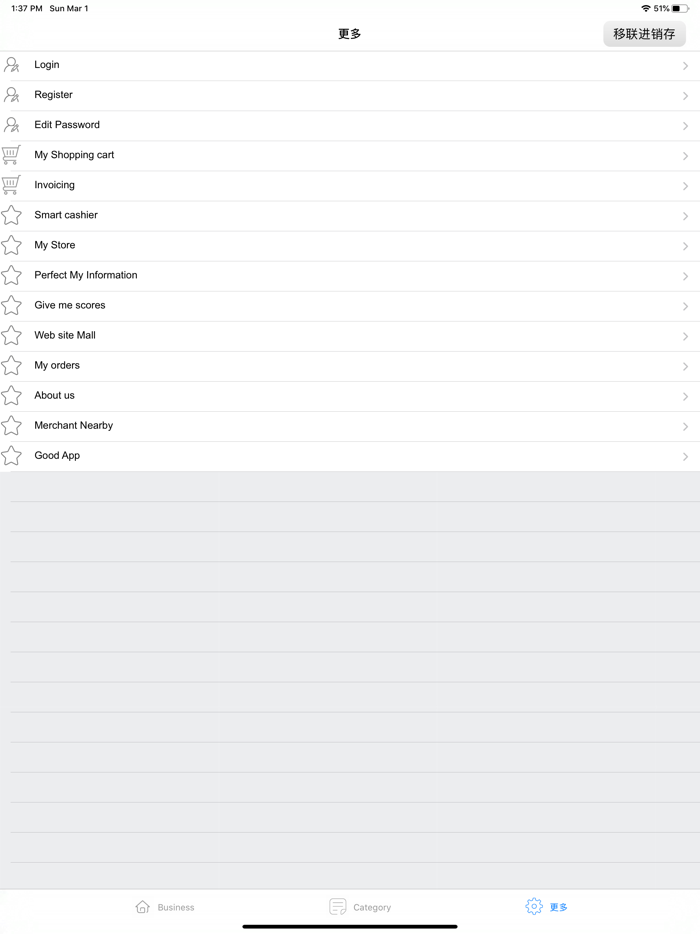Tap the cart icon beside My Shopping cart

point(11,155)
